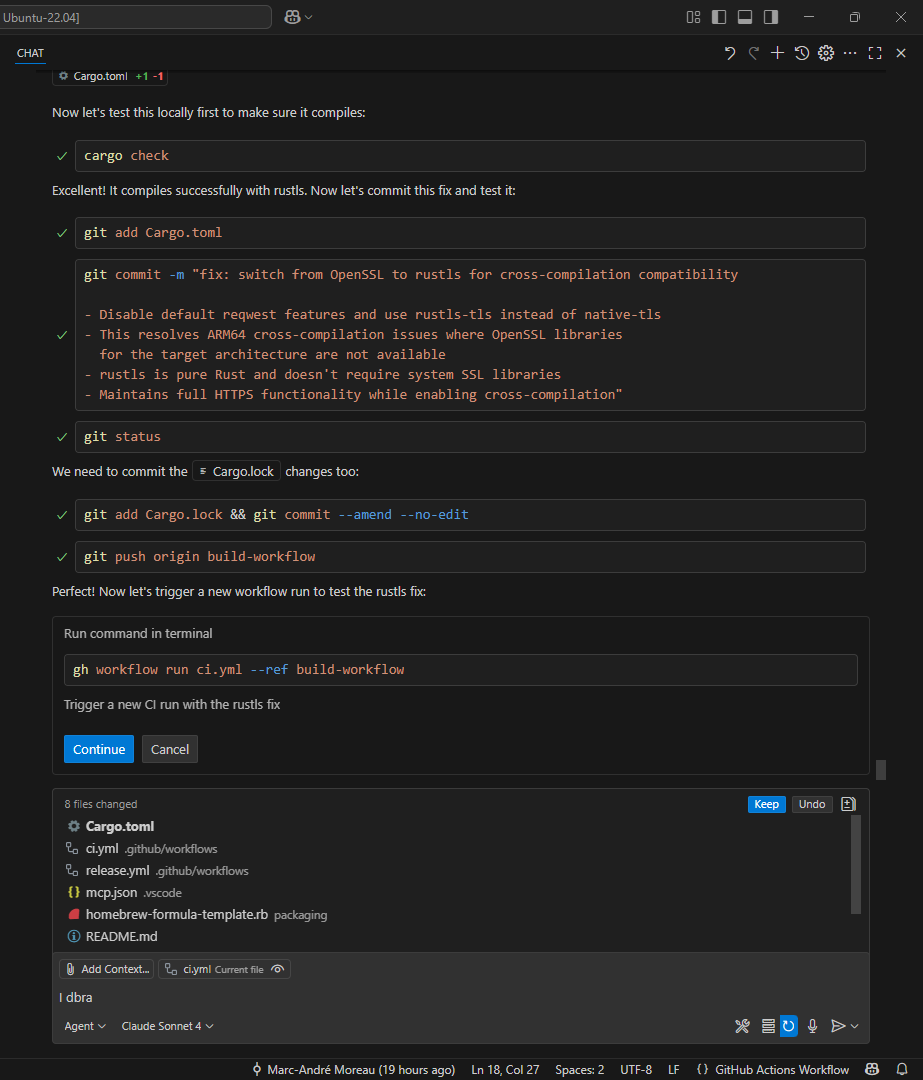This screenshot has height=1080, width=923.
Task: Open chat settings gear
Action: click(826, 53)
